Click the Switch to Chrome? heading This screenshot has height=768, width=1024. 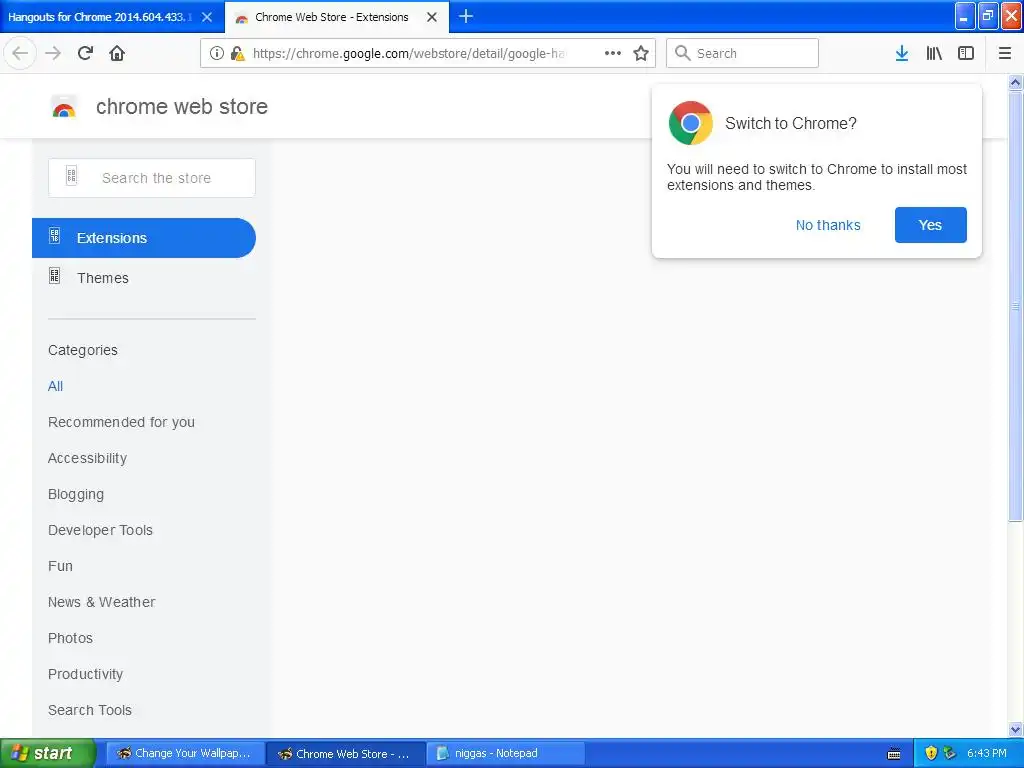point(790,123)
